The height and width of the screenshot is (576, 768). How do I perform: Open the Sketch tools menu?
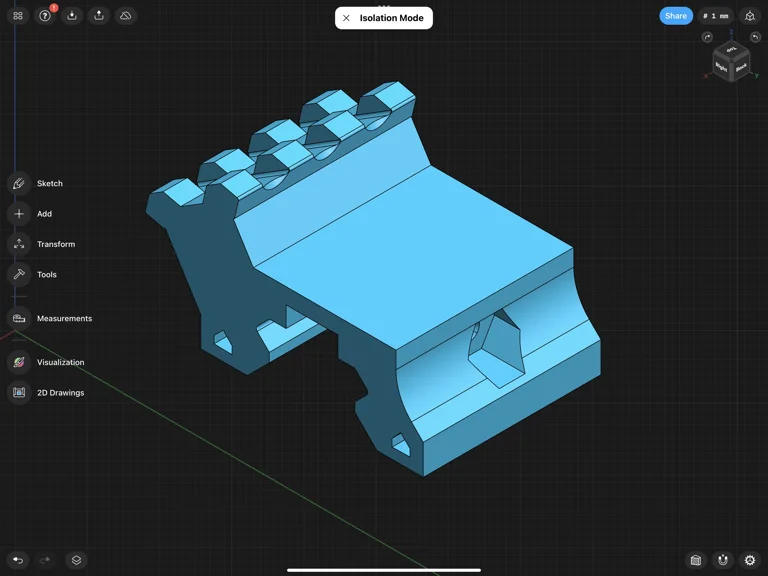pos(19,184)
